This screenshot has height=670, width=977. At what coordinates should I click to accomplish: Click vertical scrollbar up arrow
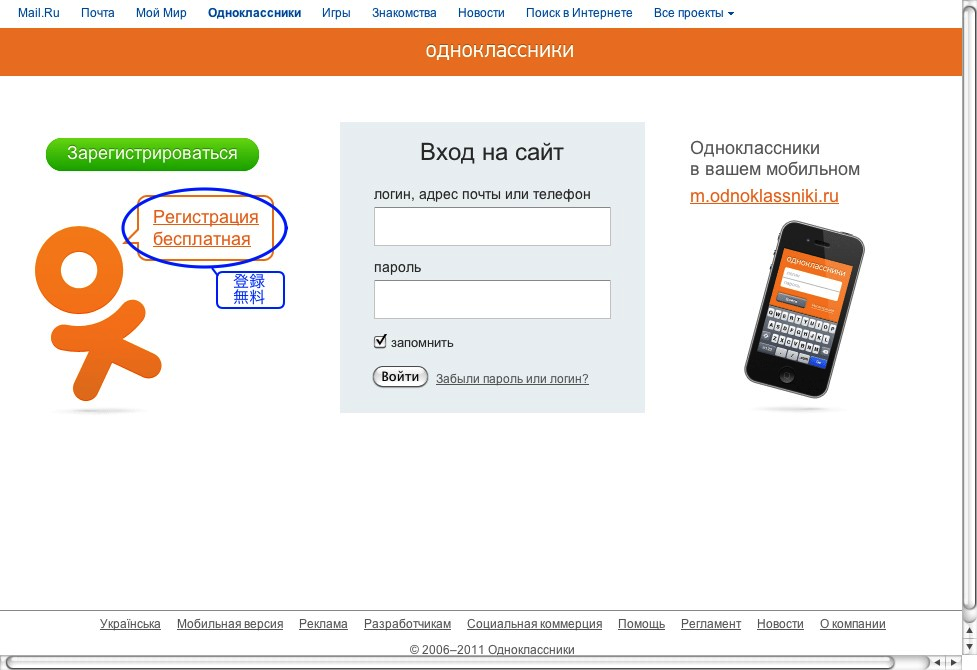coord(969,631)
